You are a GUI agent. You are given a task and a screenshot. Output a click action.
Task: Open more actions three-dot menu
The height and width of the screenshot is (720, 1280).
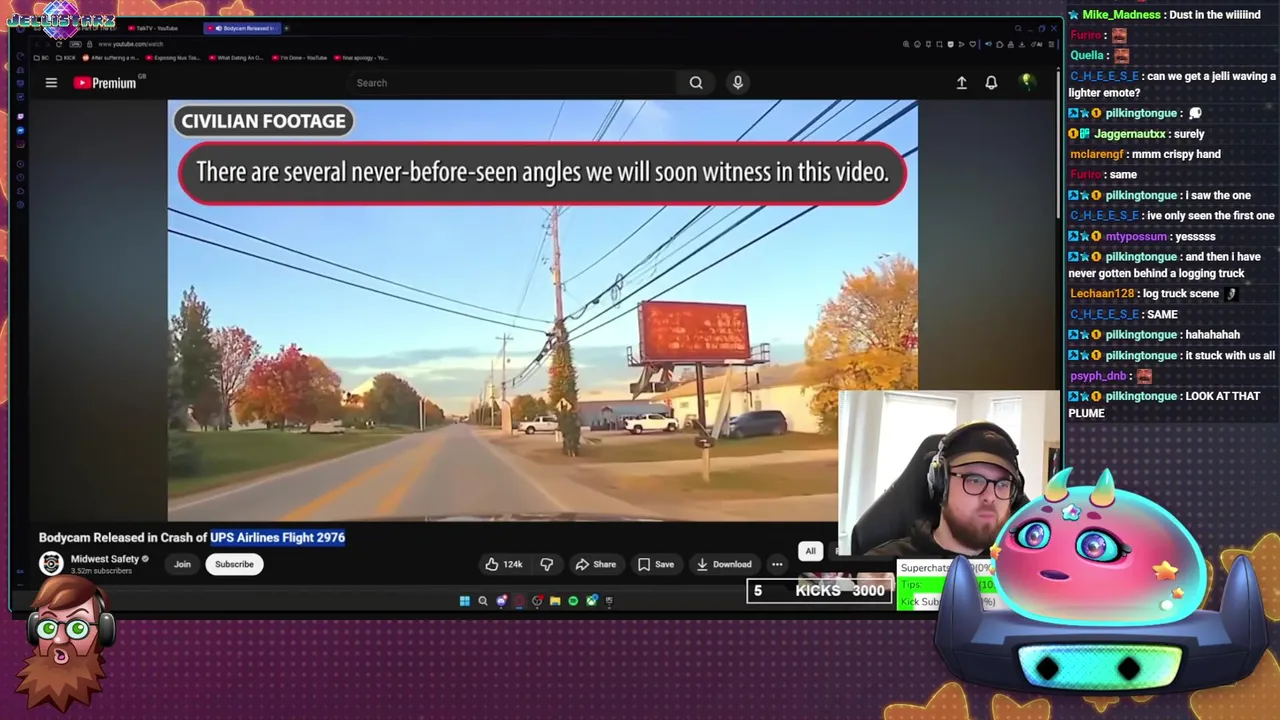[x=777, y=564]
